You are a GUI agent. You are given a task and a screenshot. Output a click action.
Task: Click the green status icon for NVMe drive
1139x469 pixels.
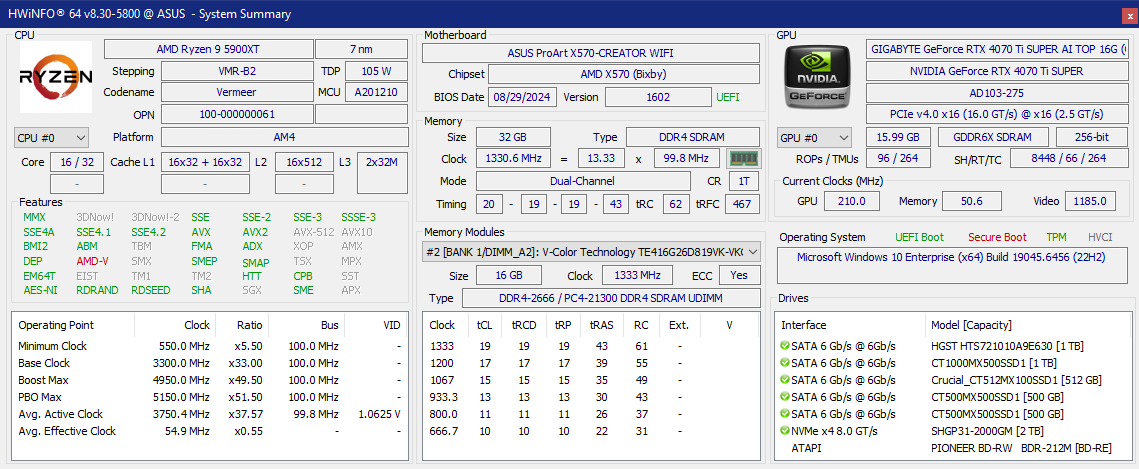(785, 431)
